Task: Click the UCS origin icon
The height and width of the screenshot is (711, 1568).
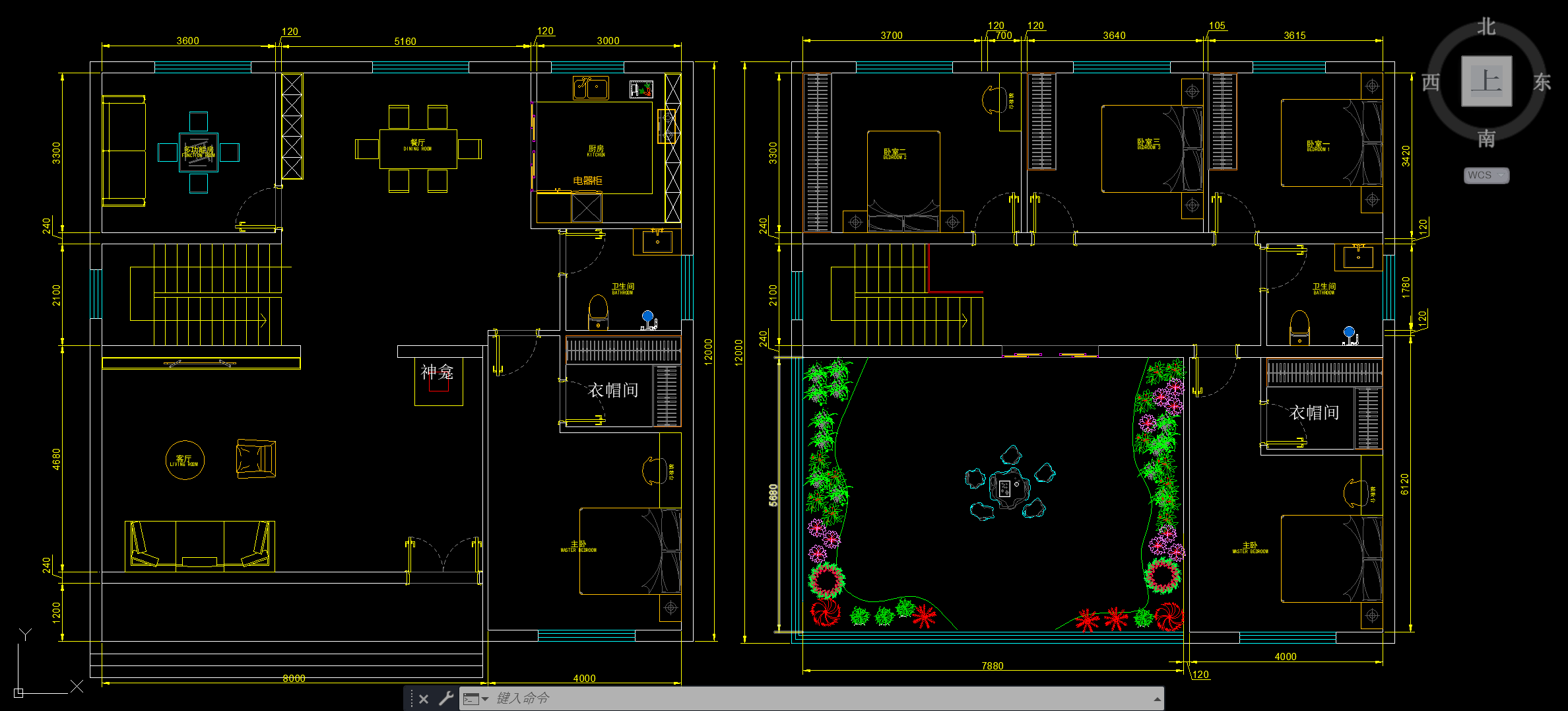Action: coord(18,693)
